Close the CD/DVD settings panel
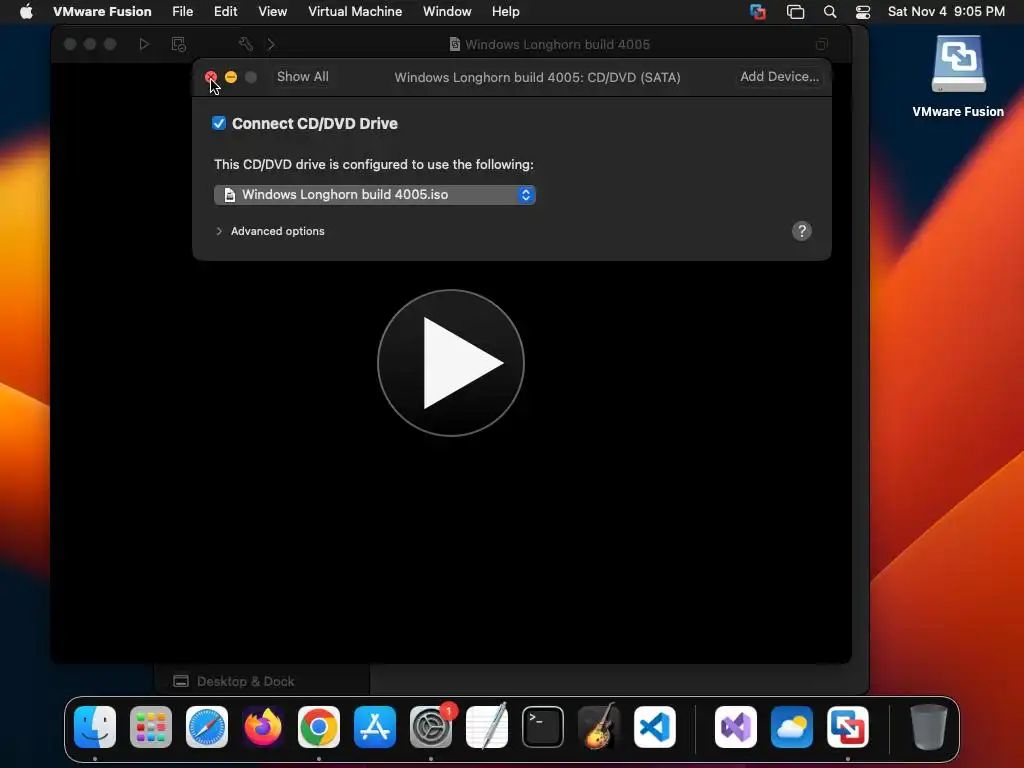Image resolution: width=1024 pixels, height=768 pixels. [x=211, y=77]
